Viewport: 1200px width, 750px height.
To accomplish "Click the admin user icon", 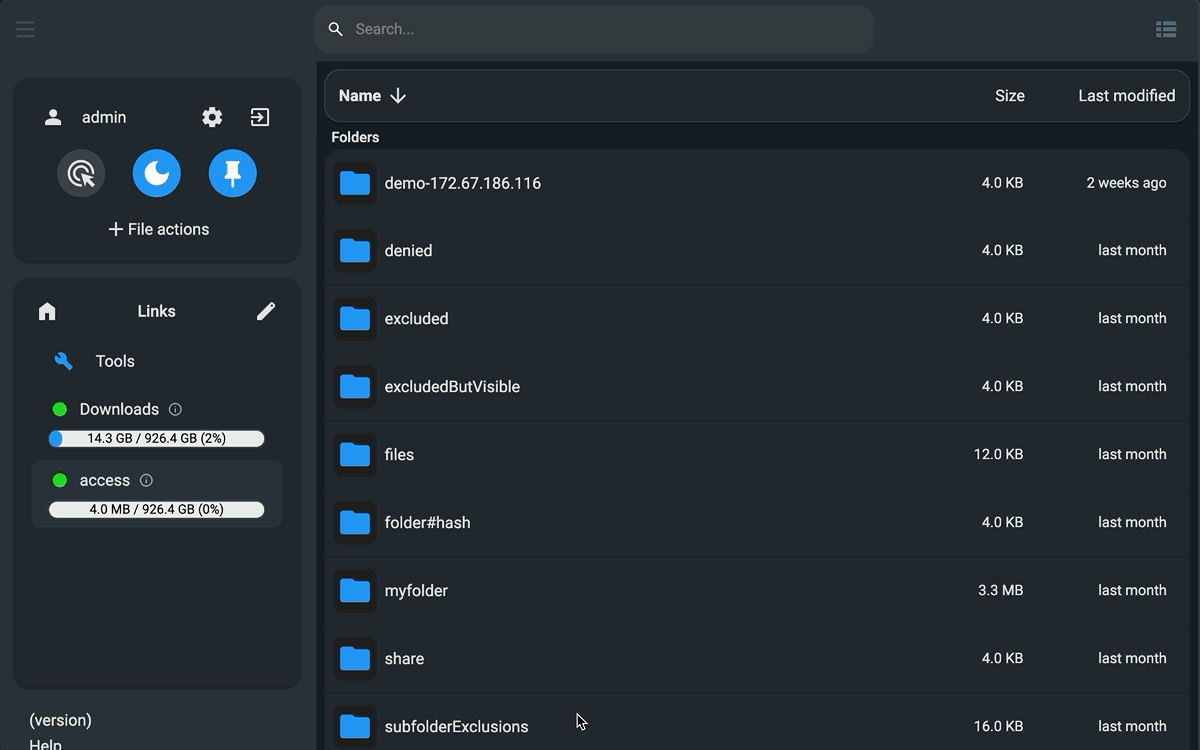I will [53, 117].
